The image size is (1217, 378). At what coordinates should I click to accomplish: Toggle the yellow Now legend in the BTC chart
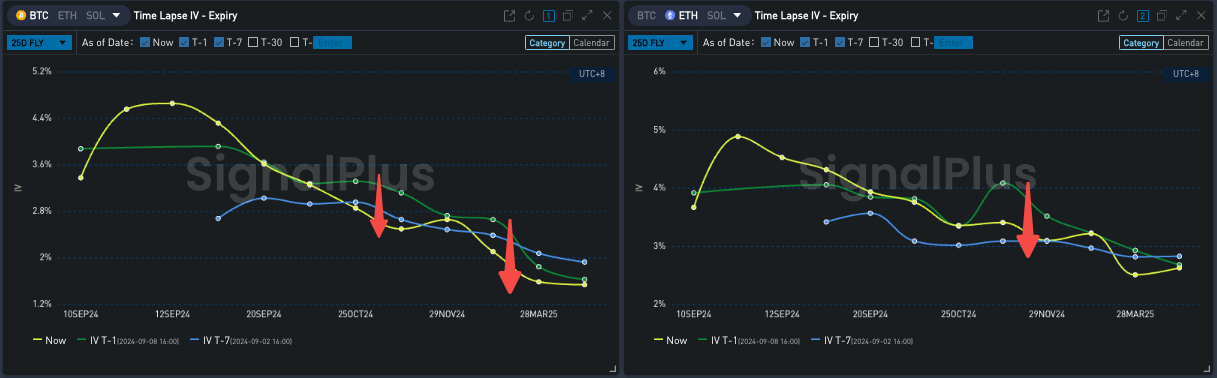click(51, 340)
